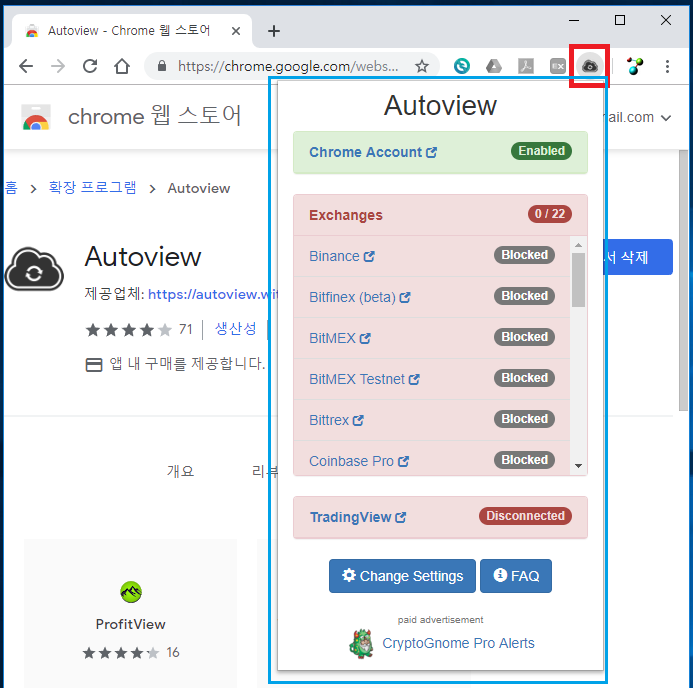Click the Chrome address bar URL
Viewport: 693px width, 689px height.
click(288, 66)
